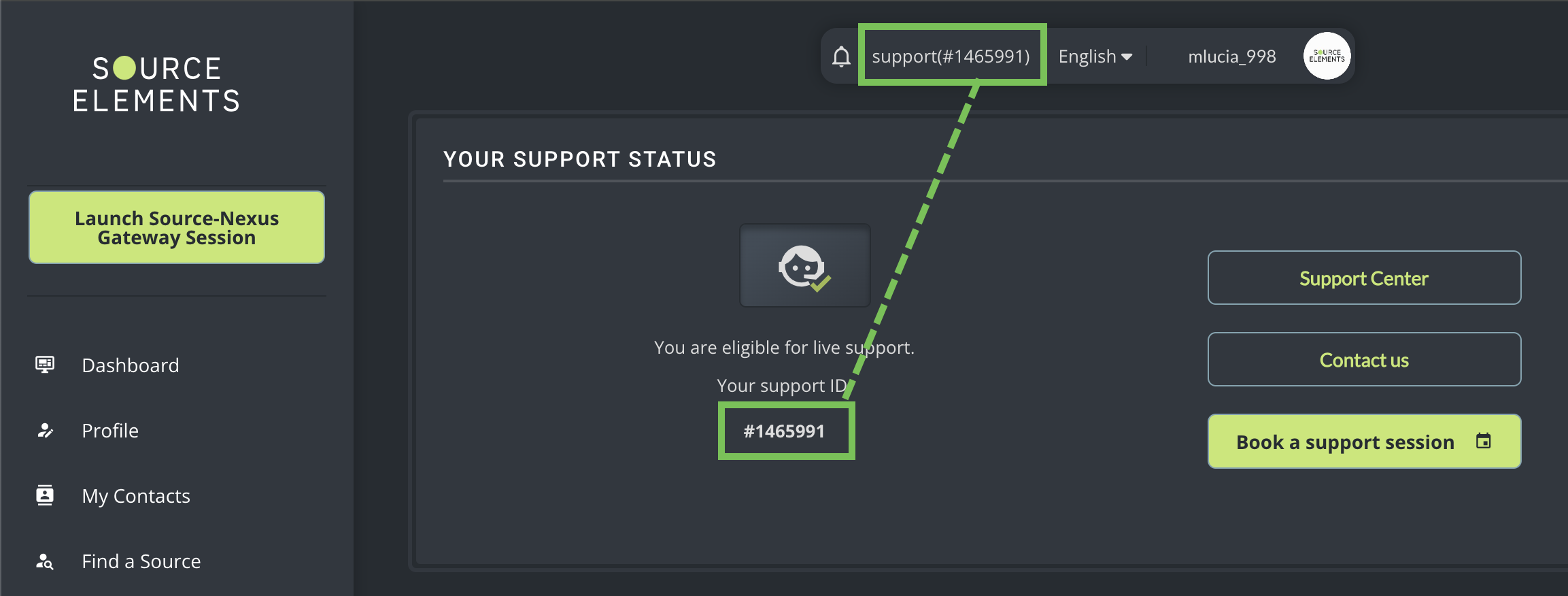Screen dimensions: 1568x596
Task: Open Profile from the sidebar
Action: [x=110, y=431]
